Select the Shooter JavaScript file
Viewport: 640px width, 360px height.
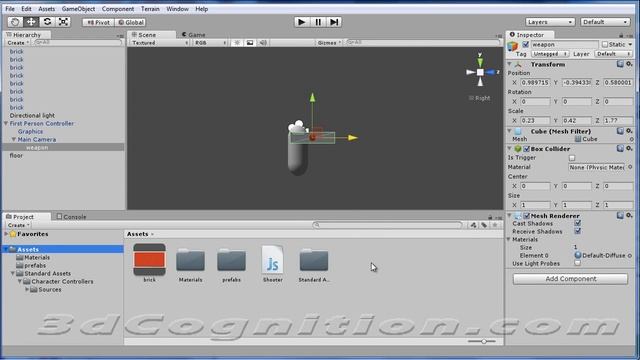[x=272, y=263]
